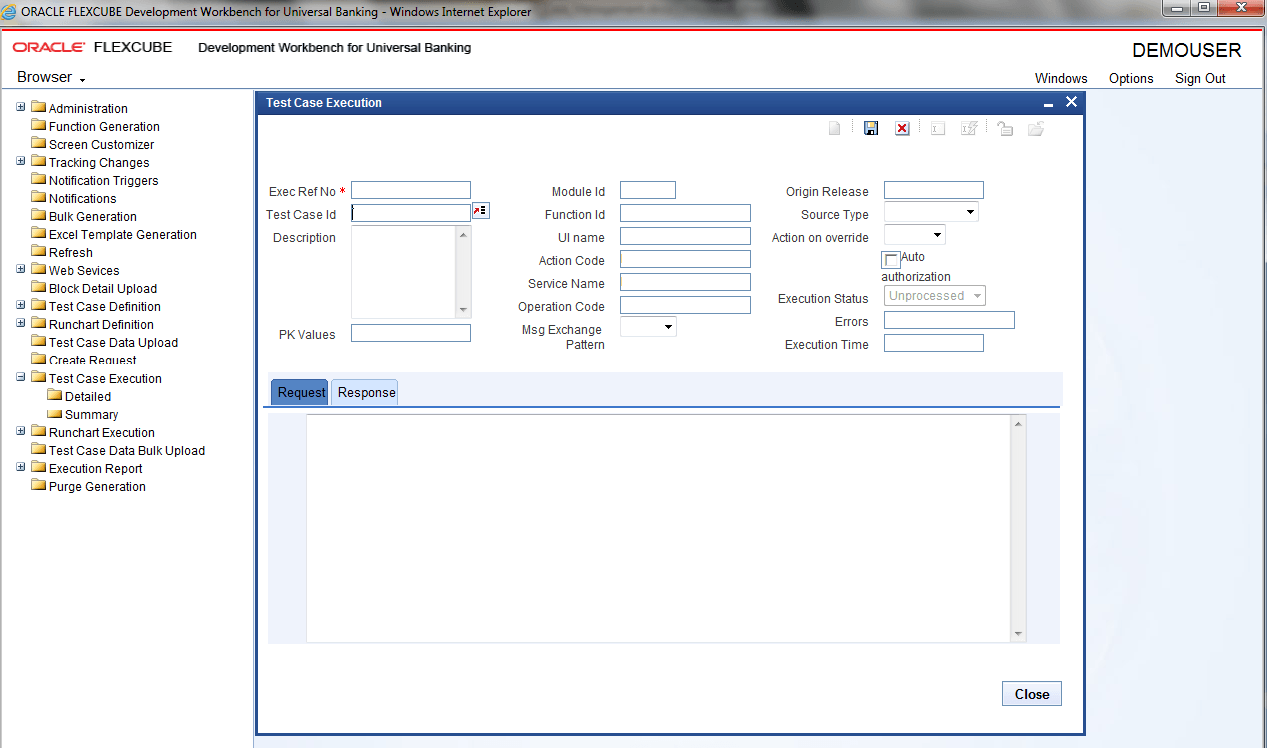Screen dimensions: 1267x752
Task: Open the Execution Status dropdown
Action: point(935,296)
